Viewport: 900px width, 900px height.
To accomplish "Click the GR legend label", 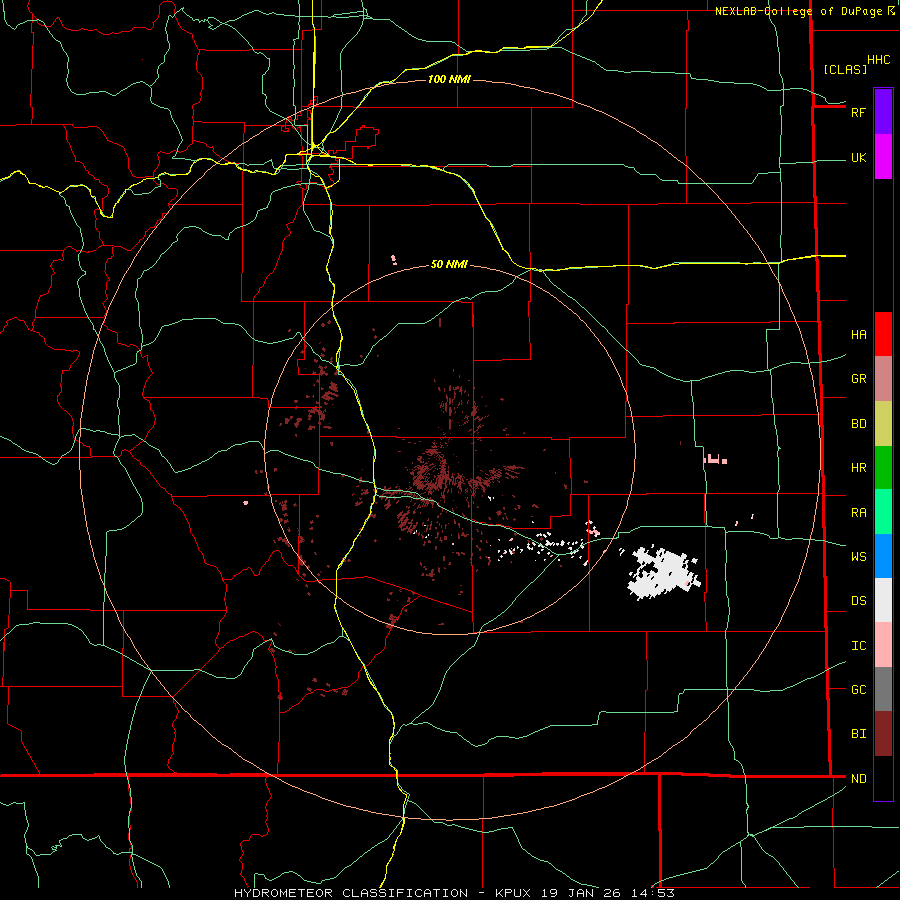I will tap(858, 379).
